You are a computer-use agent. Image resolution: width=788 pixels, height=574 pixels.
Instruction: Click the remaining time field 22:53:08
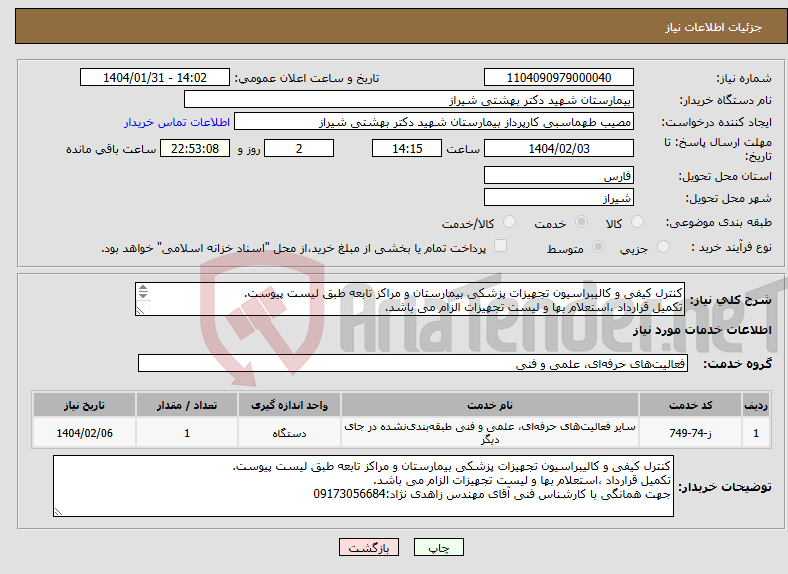[195, 148]
